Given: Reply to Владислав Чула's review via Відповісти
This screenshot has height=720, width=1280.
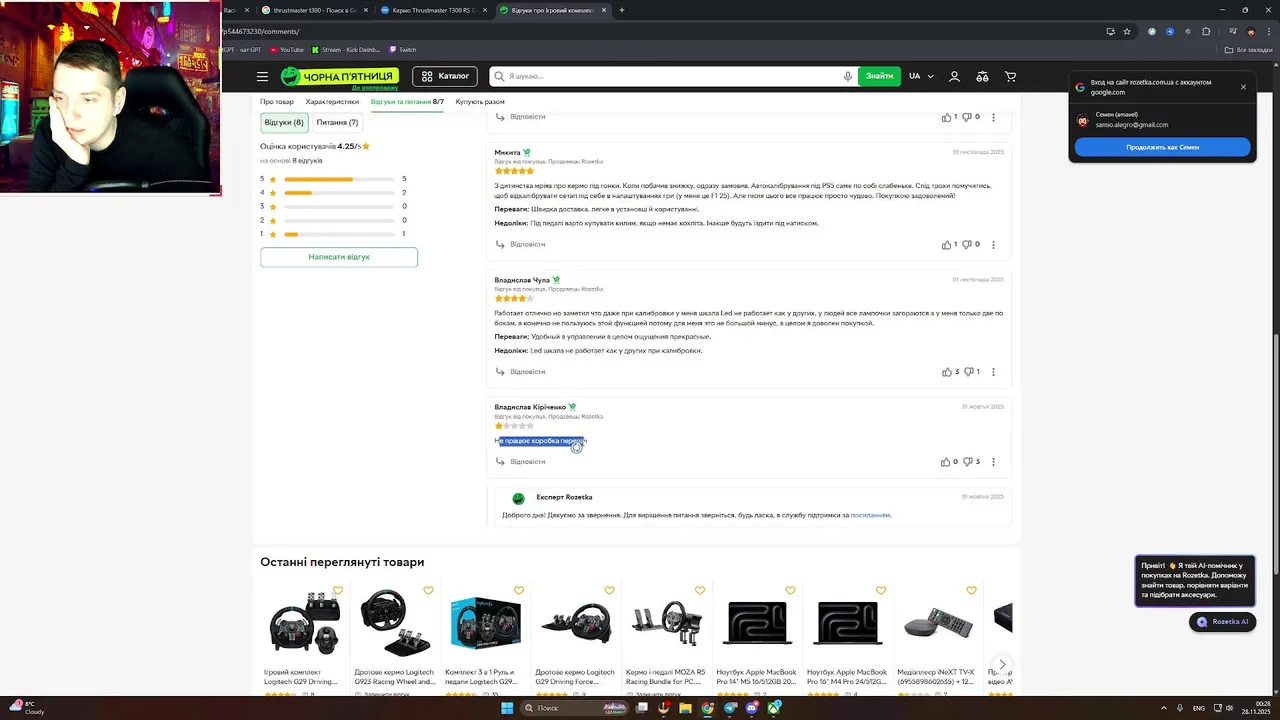Looking at the screenshot, I should click(x=520, y=372).
